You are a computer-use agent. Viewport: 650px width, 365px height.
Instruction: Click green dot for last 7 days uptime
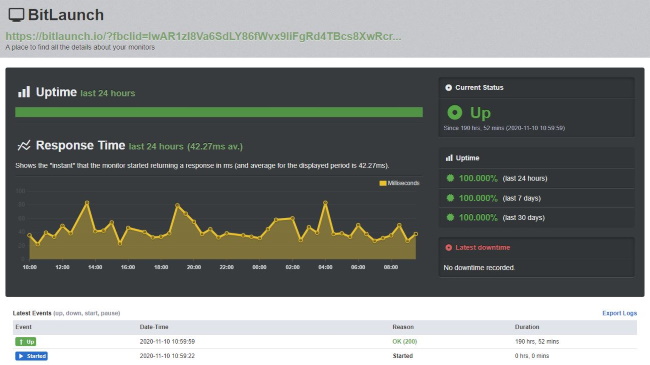[450, 198]
